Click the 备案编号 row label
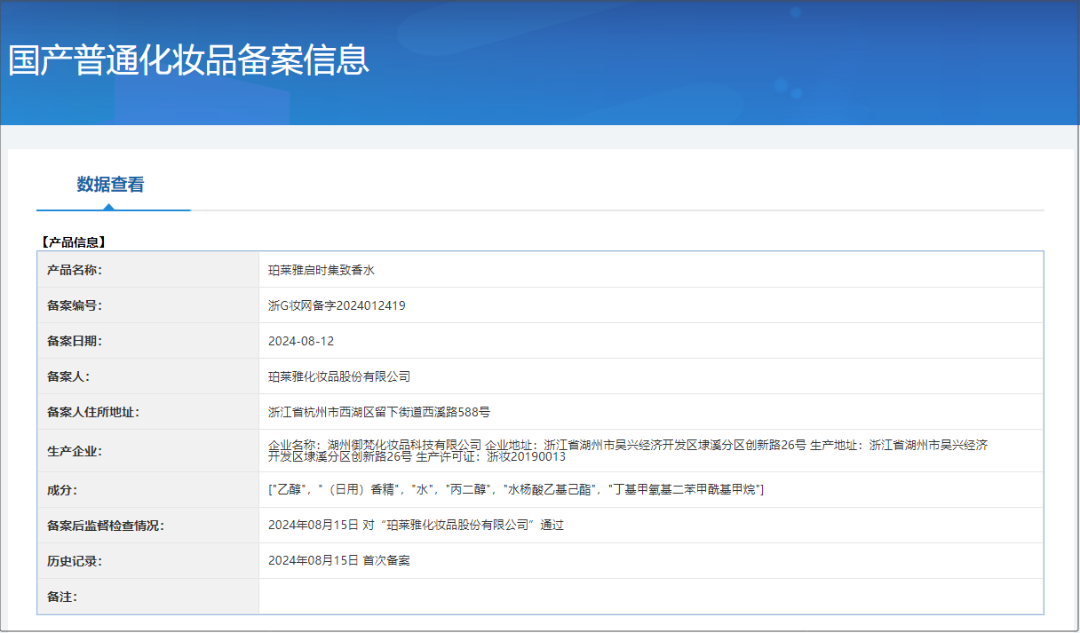 75,306
